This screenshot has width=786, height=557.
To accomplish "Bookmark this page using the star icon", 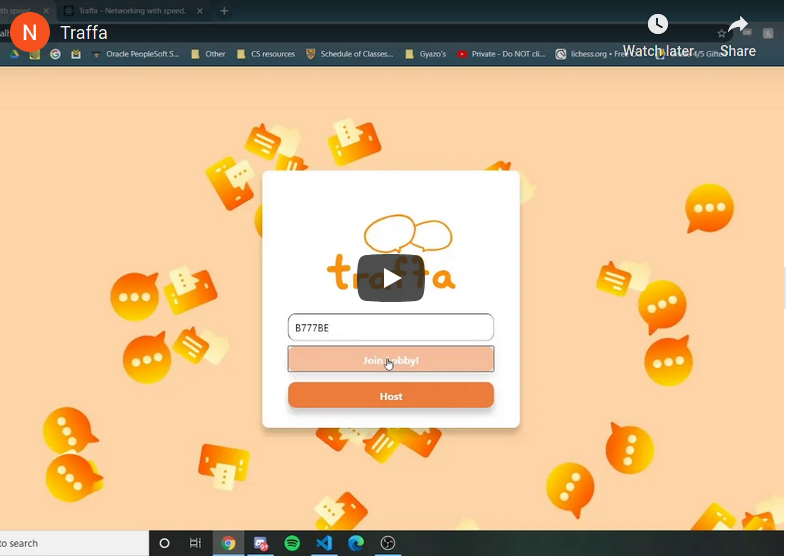I will (x=721, y=33).
